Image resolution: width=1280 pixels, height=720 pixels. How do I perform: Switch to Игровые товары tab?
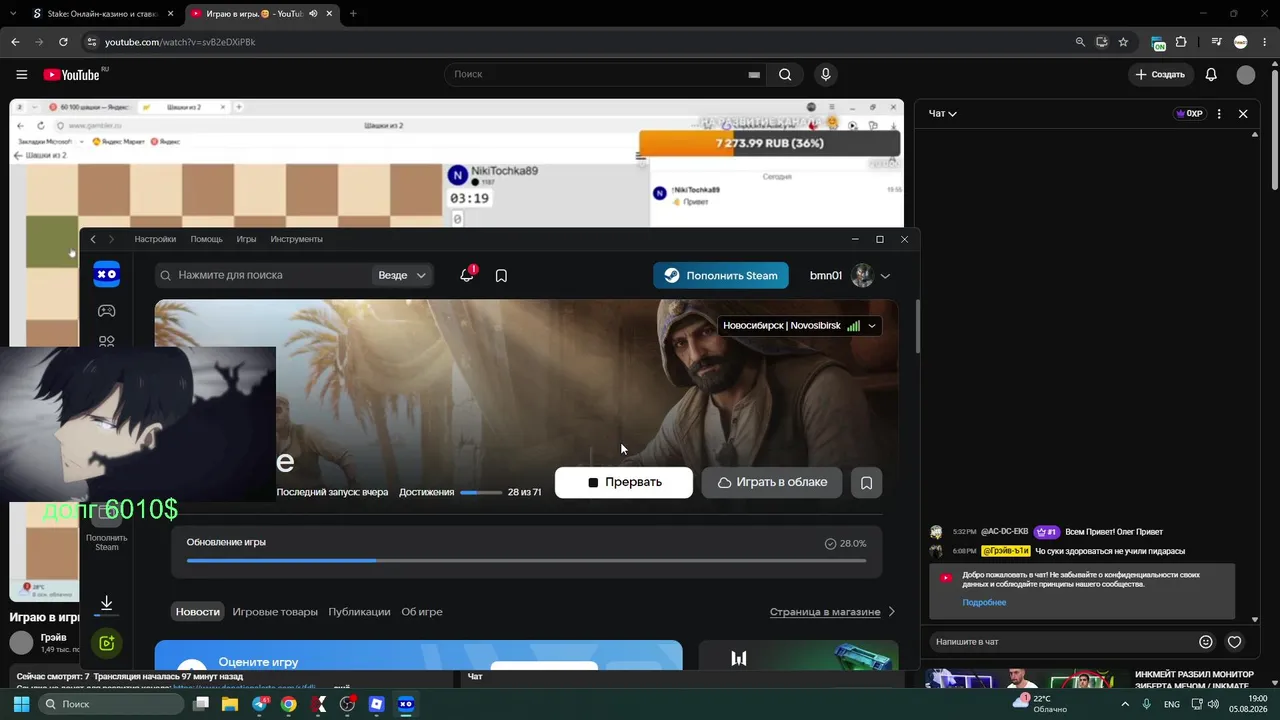pyautogui.click(x=275, y=612)
